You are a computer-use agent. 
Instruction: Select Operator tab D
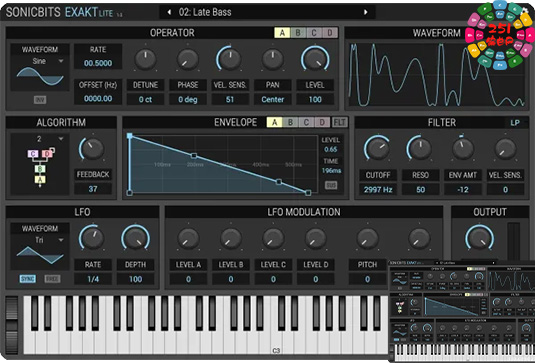330,33
